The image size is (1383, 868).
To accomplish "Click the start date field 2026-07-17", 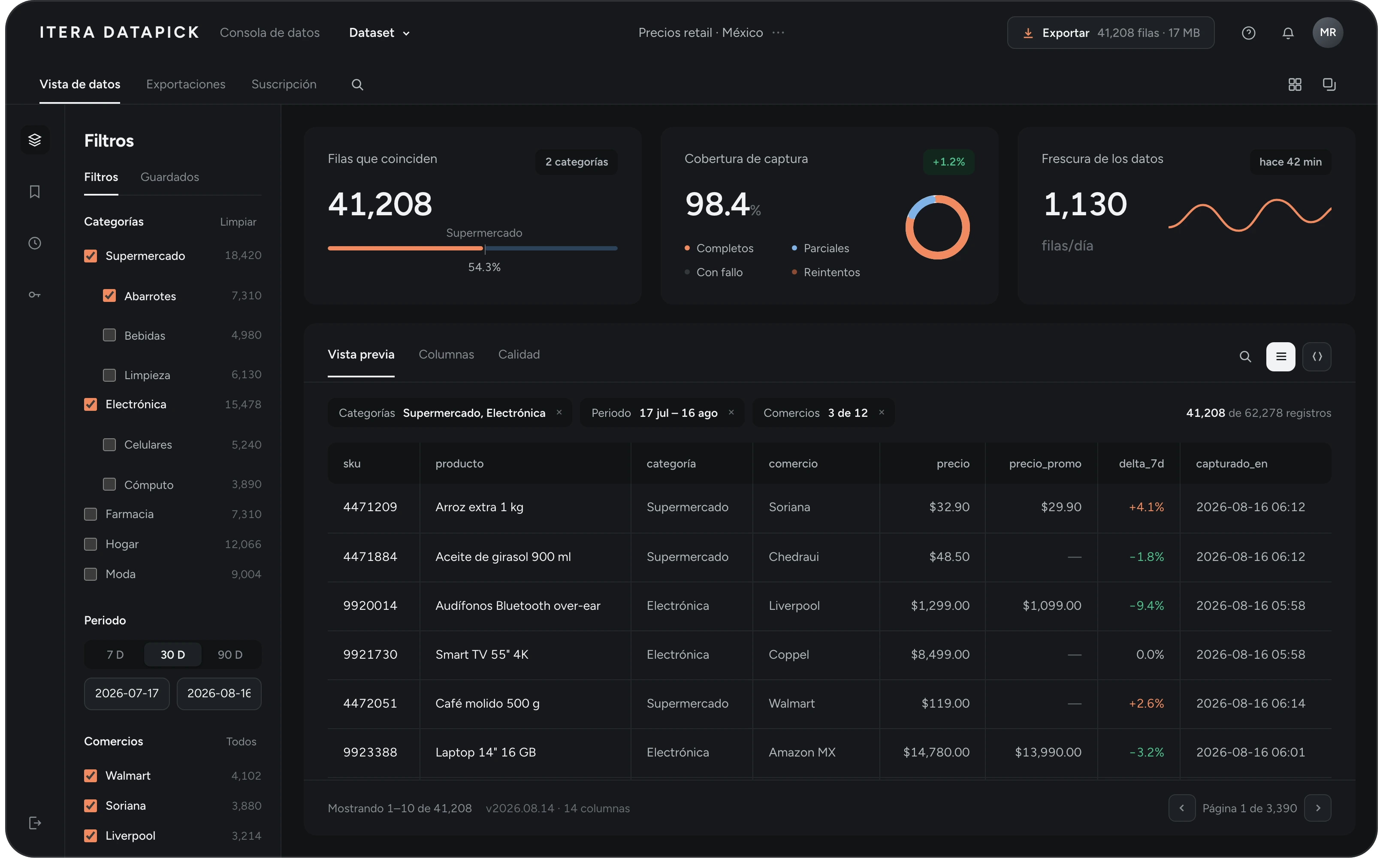I will tap(126, 693).
